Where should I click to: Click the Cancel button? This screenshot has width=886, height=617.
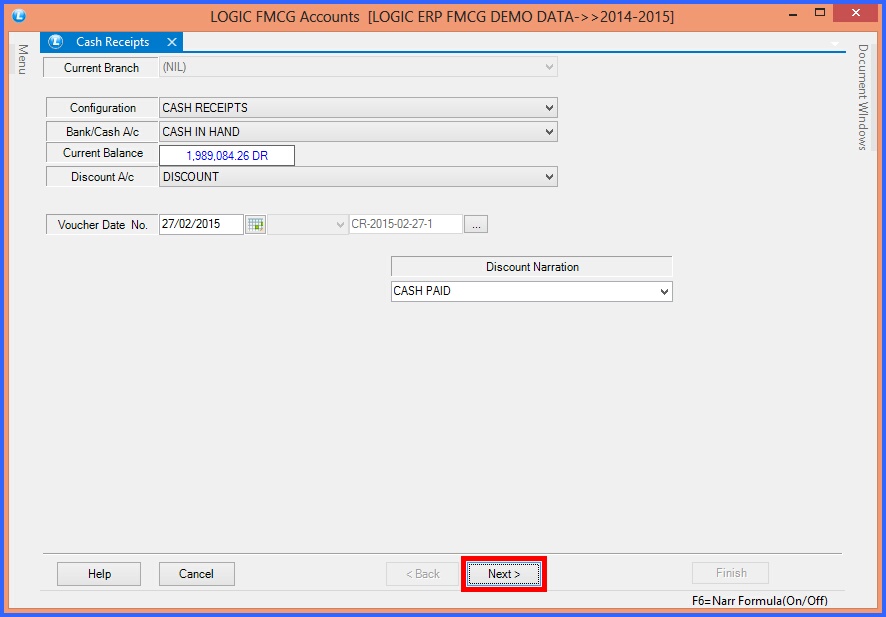(197, 574)
